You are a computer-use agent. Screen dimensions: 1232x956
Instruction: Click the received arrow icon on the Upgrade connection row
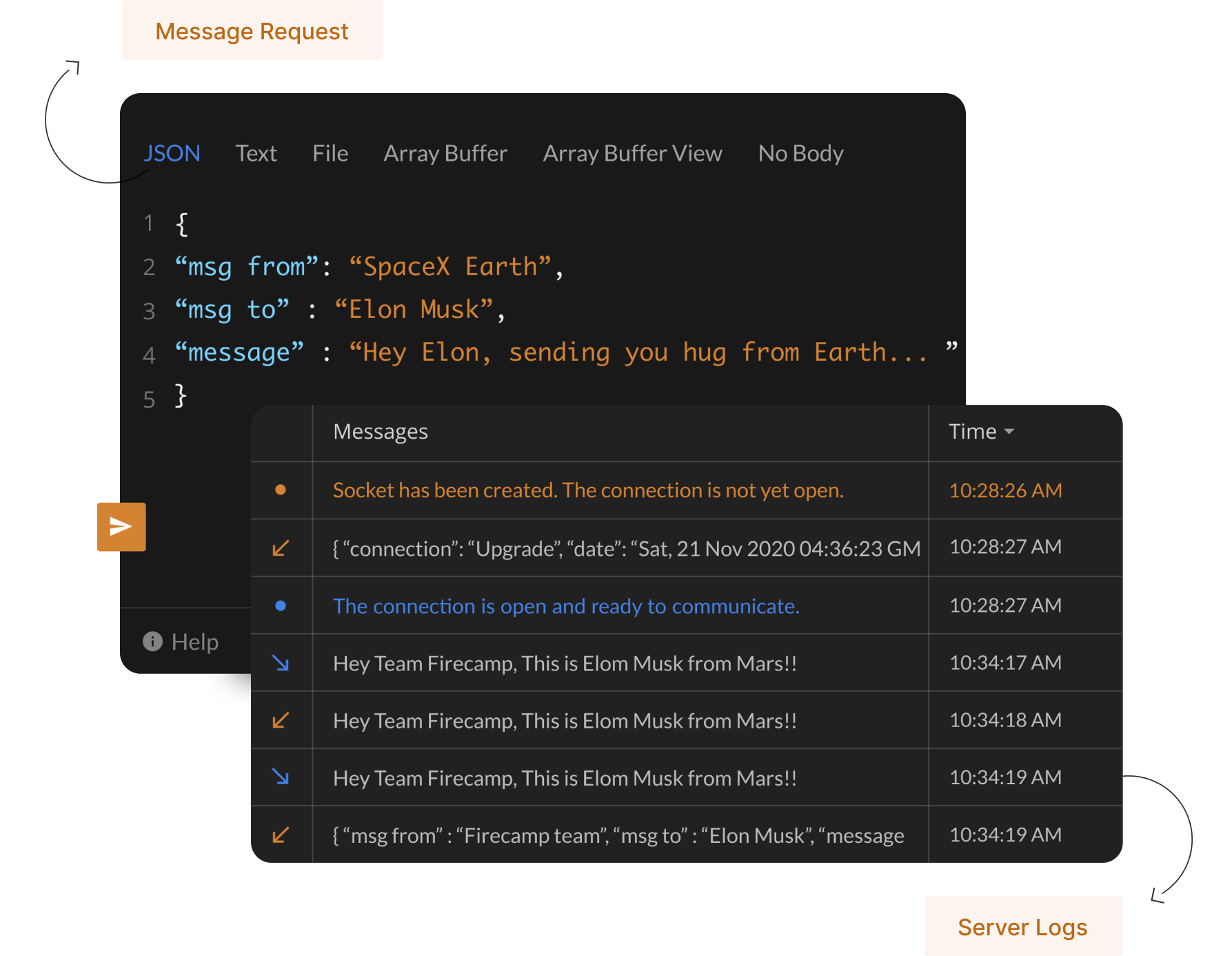279,548
